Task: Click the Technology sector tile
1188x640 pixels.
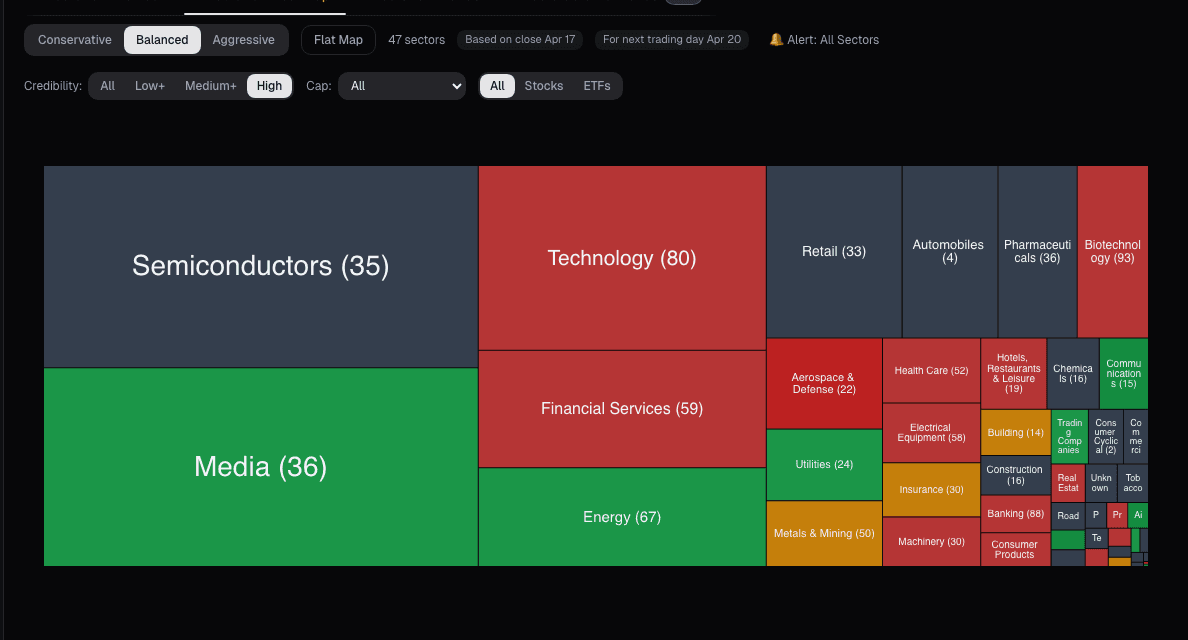Action: click(x=621, y=258)
